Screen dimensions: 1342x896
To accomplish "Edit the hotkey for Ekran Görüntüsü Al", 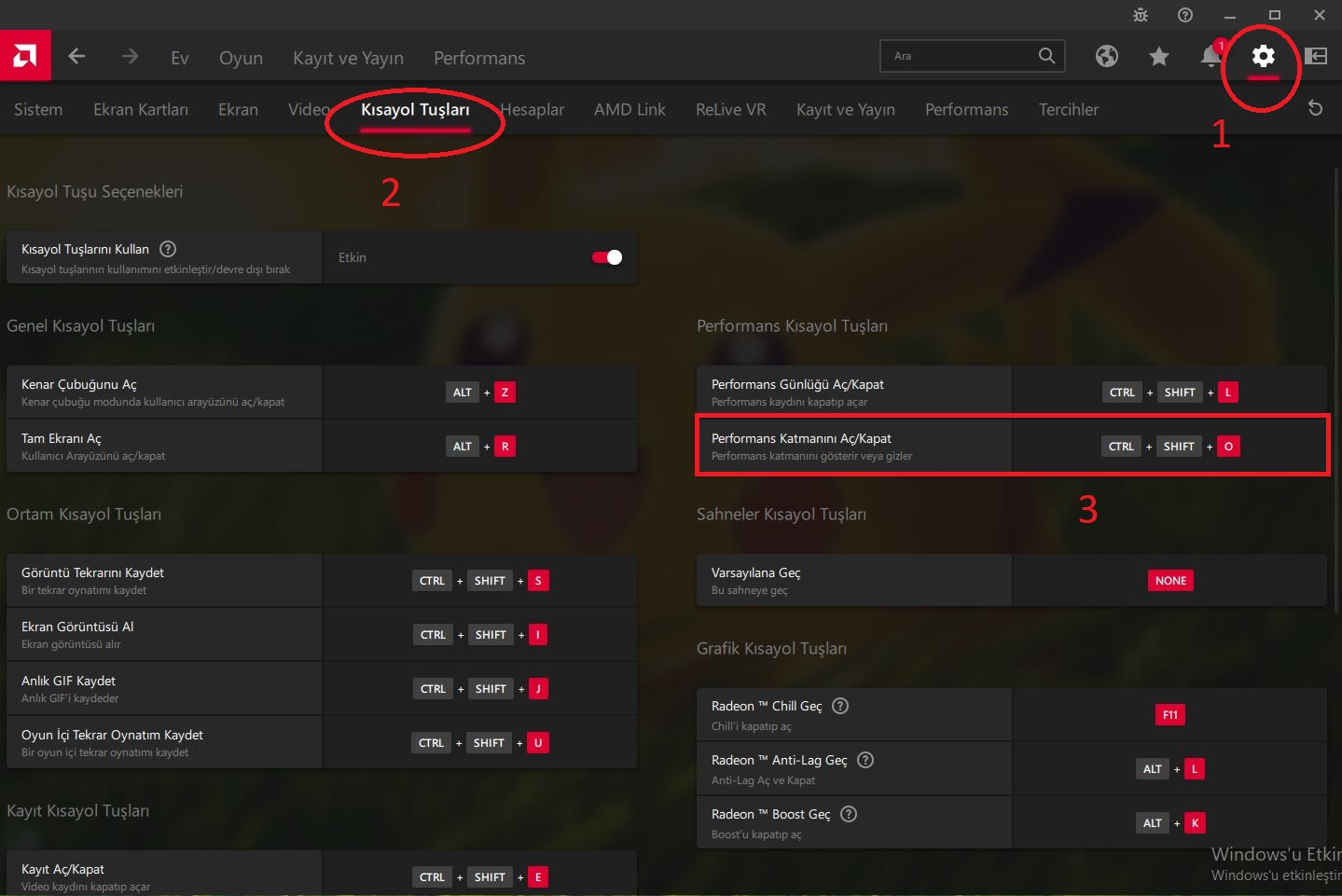I will click(x=480, y=635).
